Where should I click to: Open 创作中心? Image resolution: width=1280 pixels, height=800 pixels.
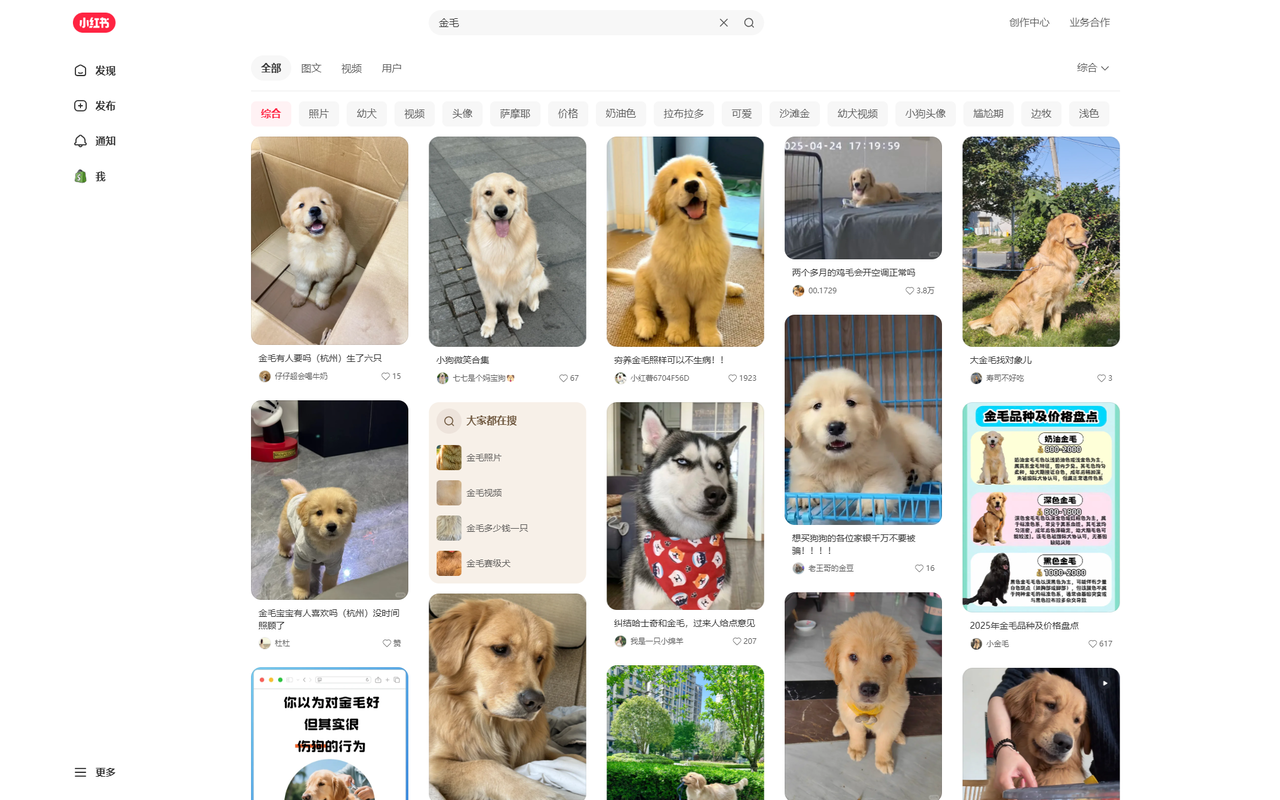tap(1029, 22)
